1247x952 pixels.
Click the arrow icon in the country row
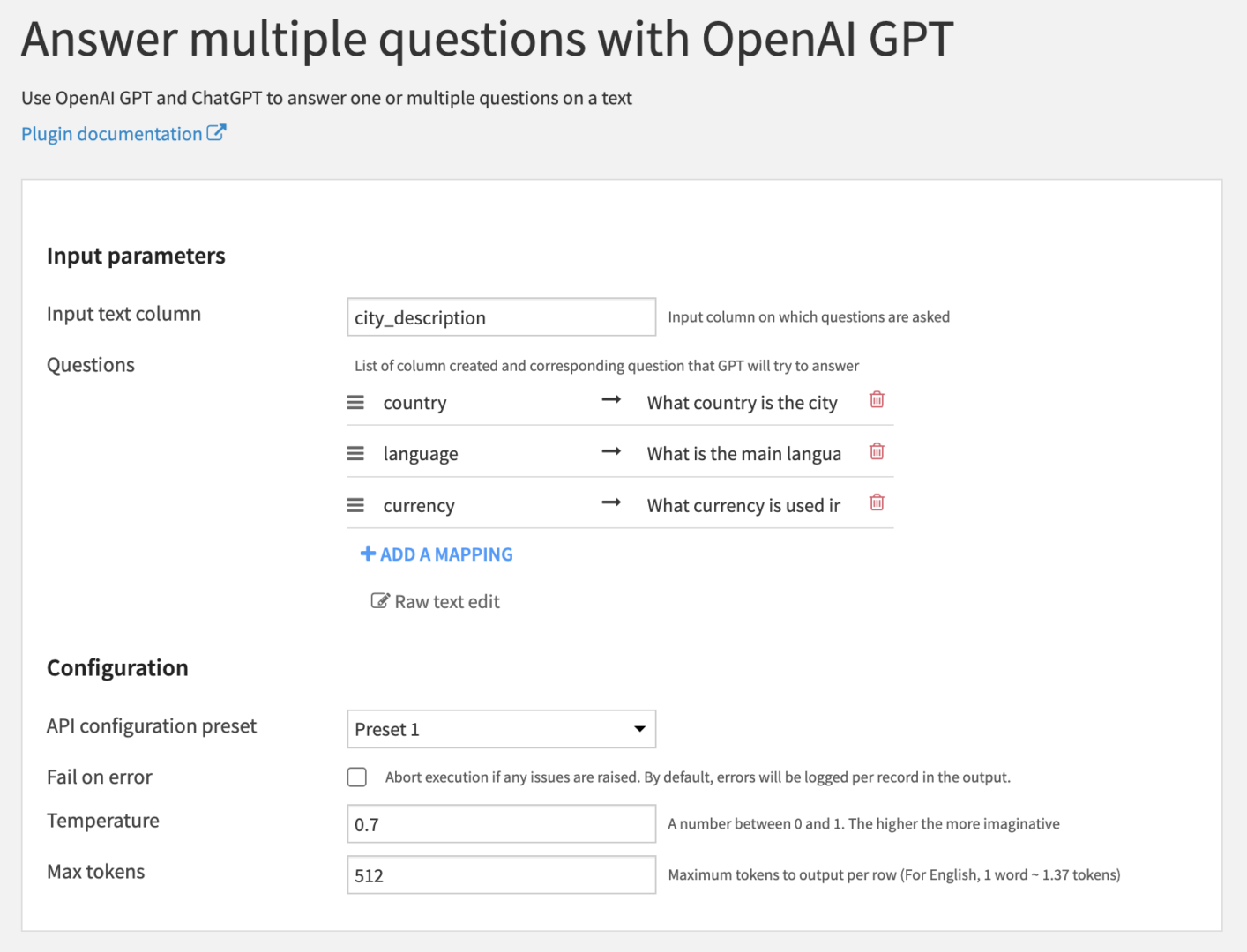click(x=611, y=399)
